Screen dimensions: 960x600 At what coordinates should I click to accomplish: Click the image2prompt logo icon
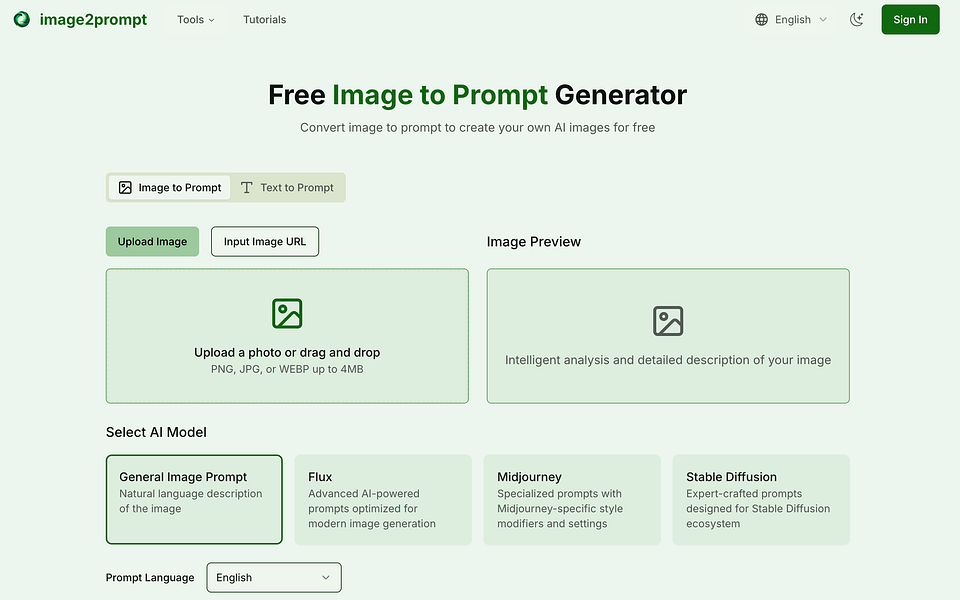(x=22, y=20)
